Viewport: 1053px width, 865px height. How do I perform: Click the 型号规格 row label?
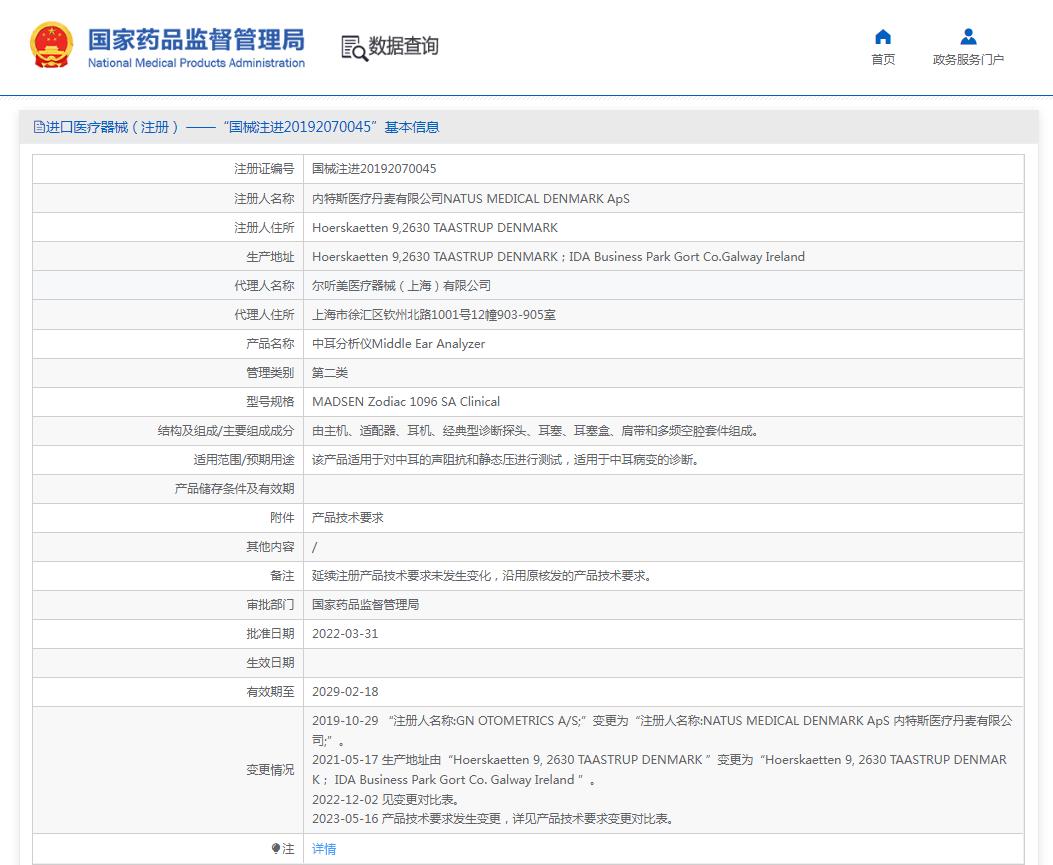tap(270, 402)
